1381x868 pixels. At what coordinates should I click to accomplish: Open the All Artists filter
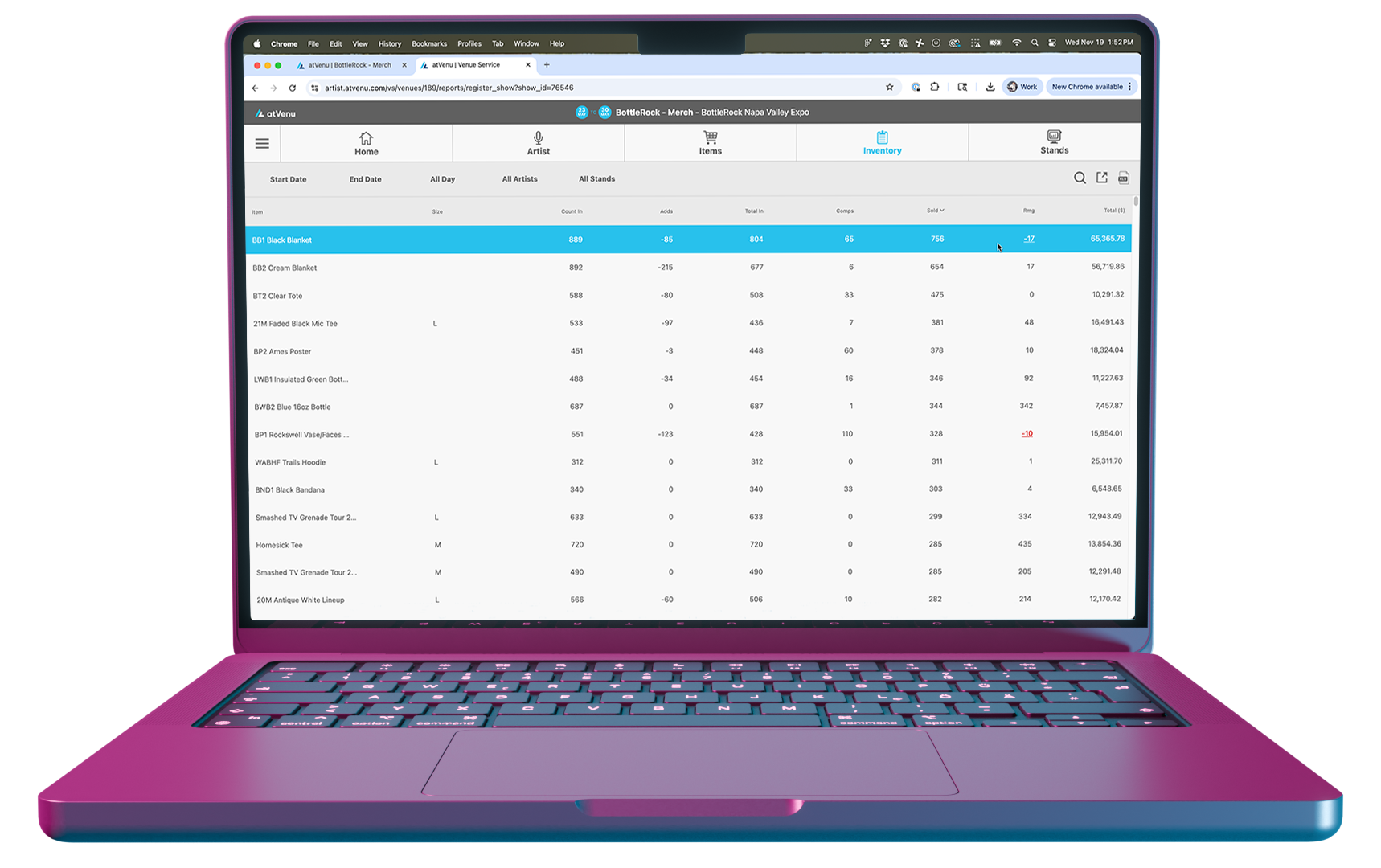[x=519, y=179]
